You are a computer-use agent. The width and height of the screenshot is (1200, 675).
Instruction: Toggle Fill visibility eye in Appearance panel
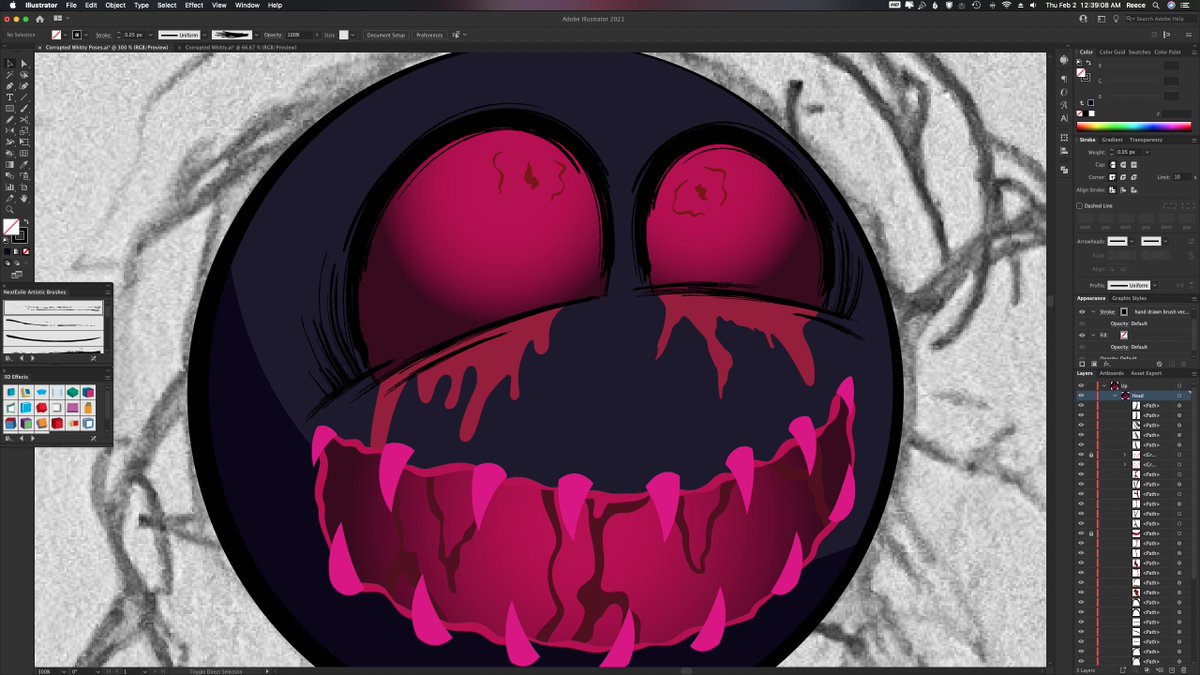[x=1082, y=335]
